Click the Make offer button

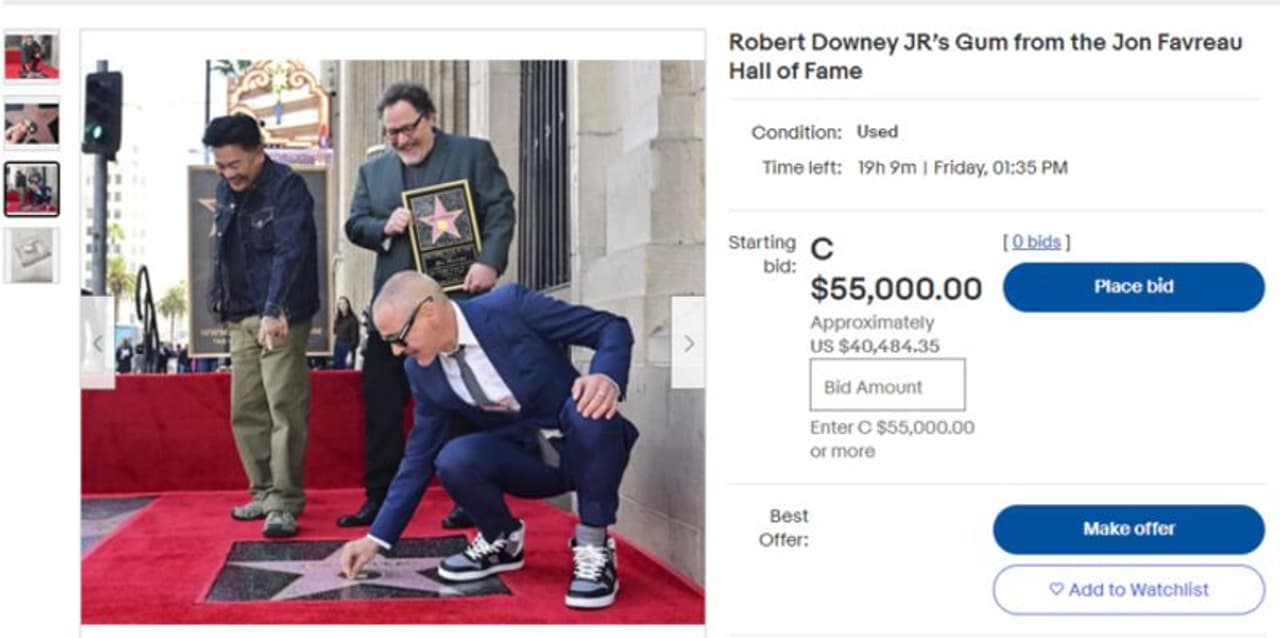(1128, 529)
